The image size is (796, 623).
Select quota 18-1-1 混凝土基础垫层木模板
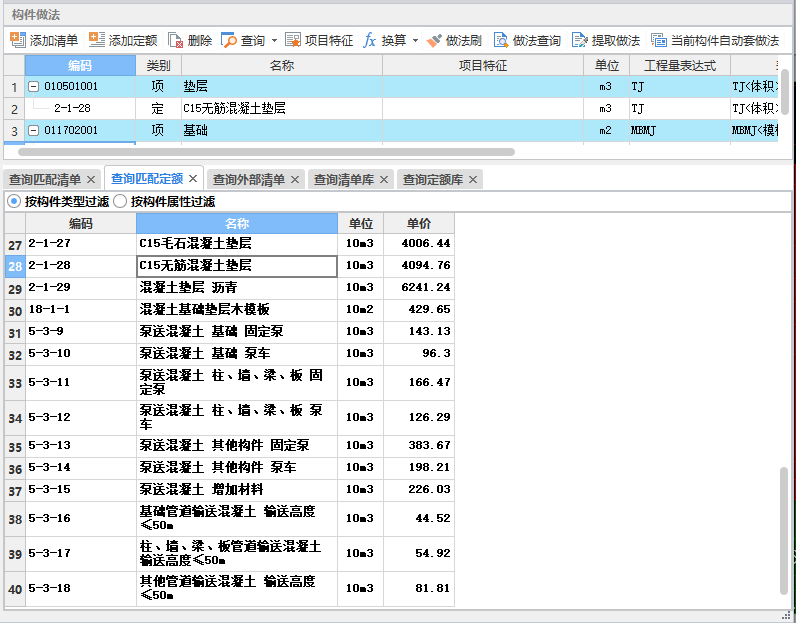click(x=229, y=310)
